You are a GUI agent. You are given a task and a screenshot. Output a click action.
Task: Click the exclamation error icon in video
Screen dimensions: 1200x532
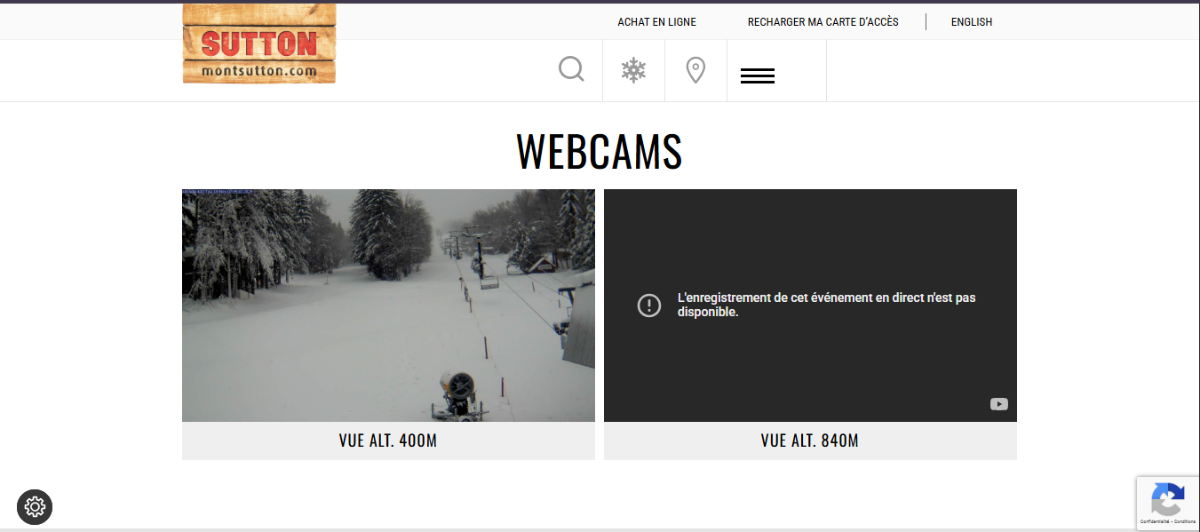(649, 305)
